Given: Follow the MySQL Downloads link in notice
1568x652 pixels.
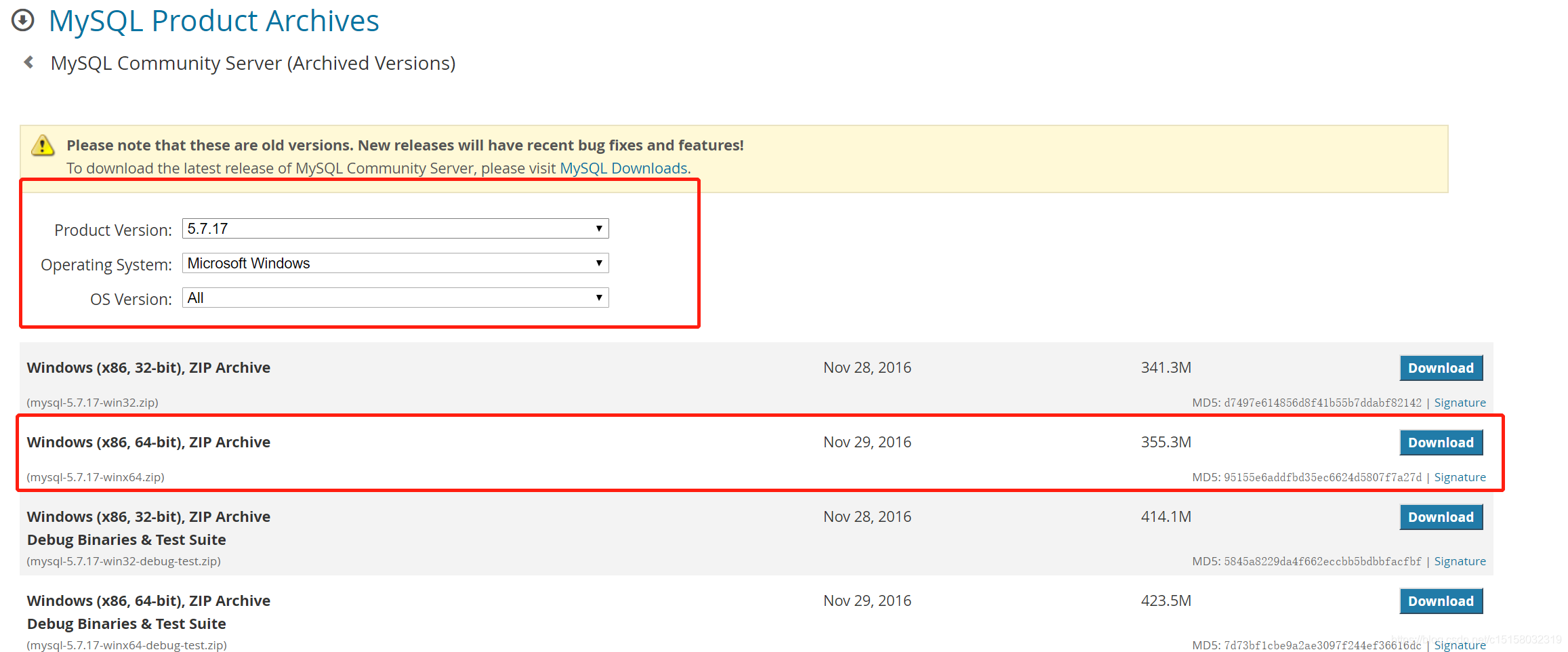Looking at the screenshot, I should (x=623, y=168).
